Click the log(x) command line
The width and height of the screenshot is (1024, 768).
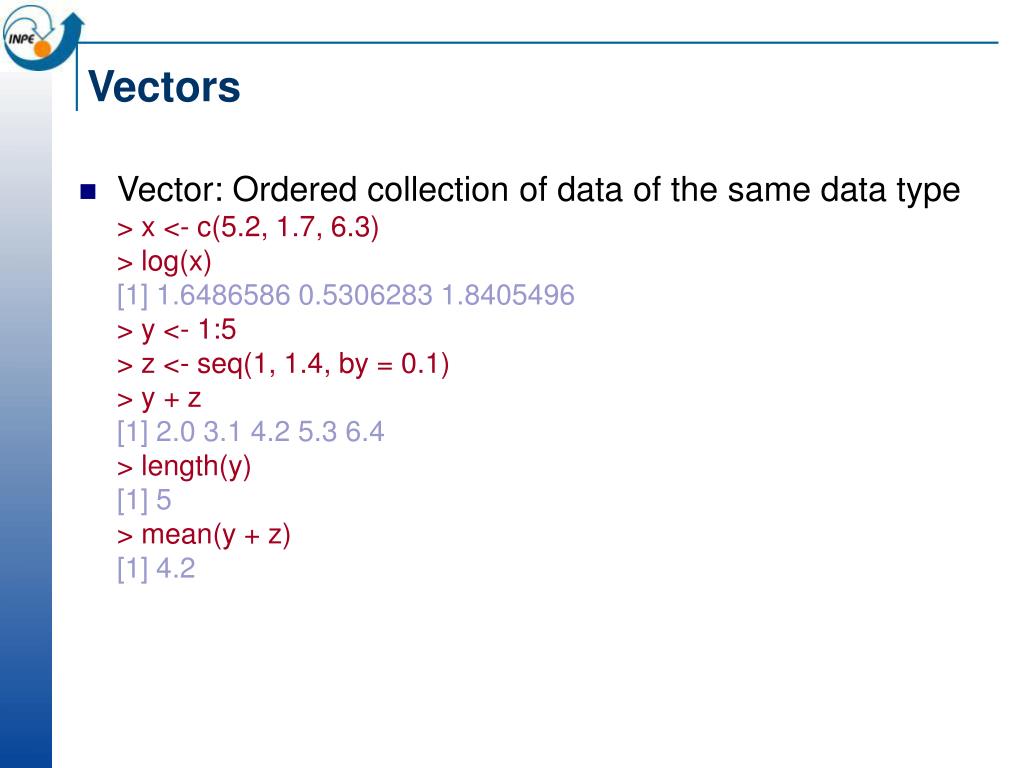point(164,262)
